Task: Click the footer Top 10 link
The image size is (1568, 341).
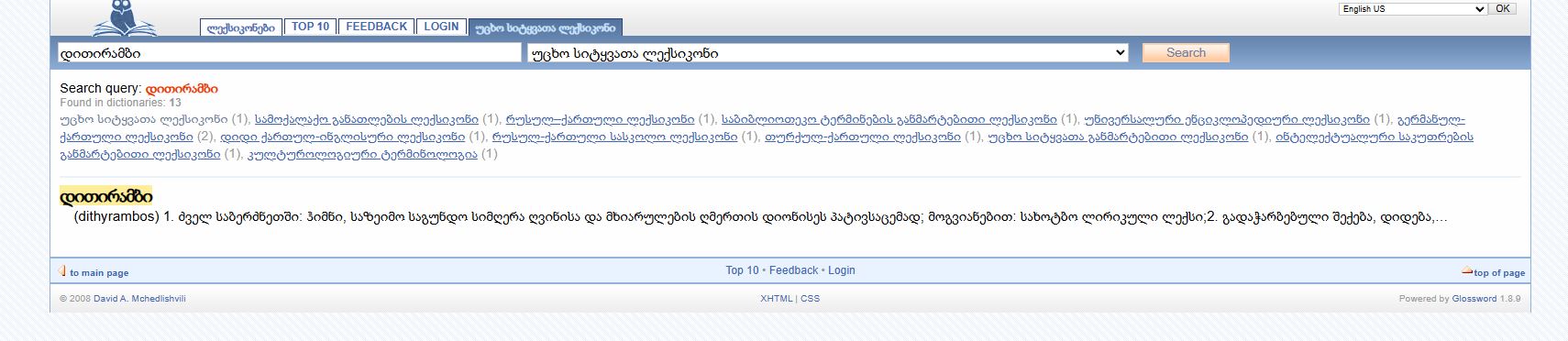Action: coord(743,270)
